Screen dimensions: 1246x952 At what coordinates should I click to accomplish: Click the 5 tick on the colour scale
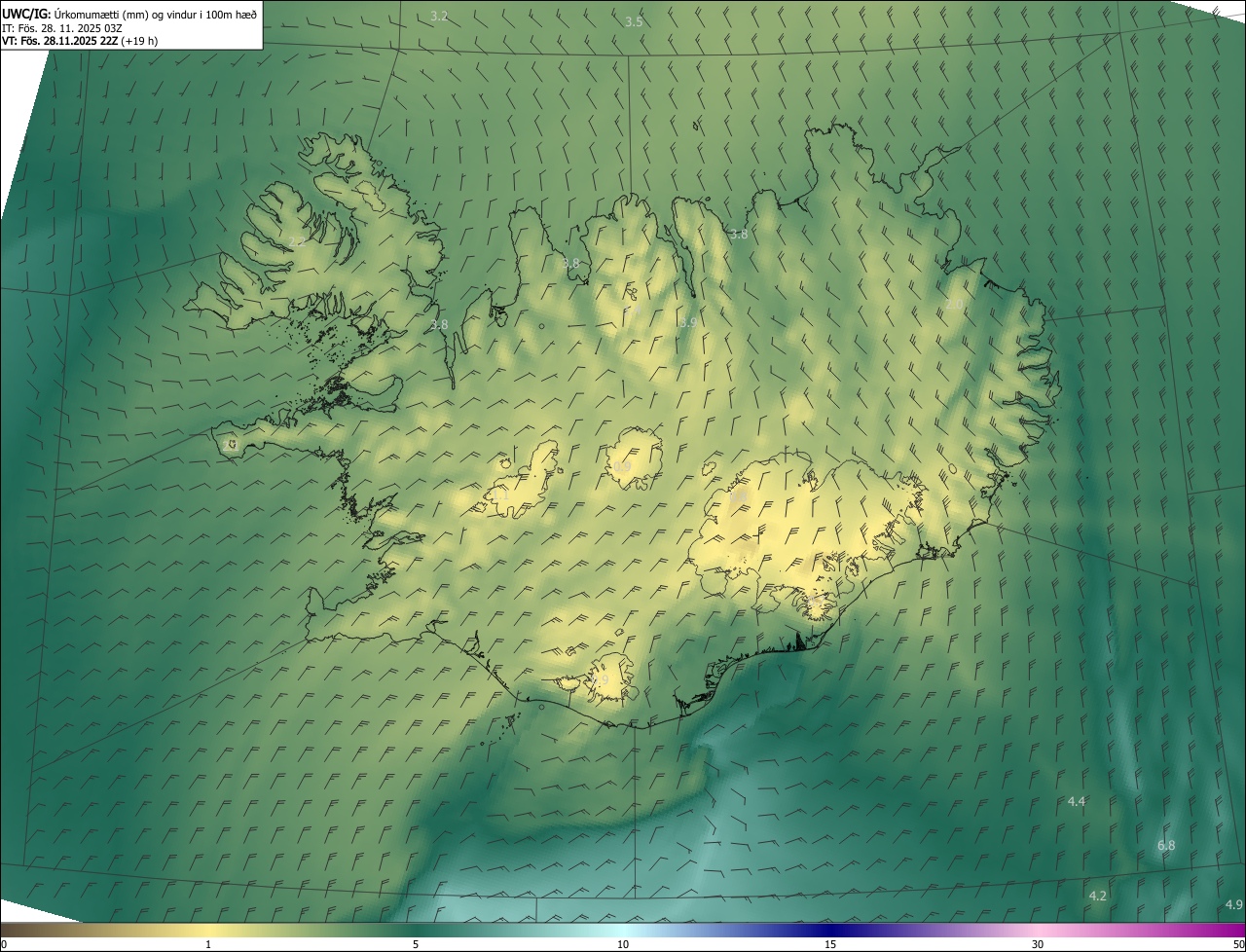(x=416, y=944)
